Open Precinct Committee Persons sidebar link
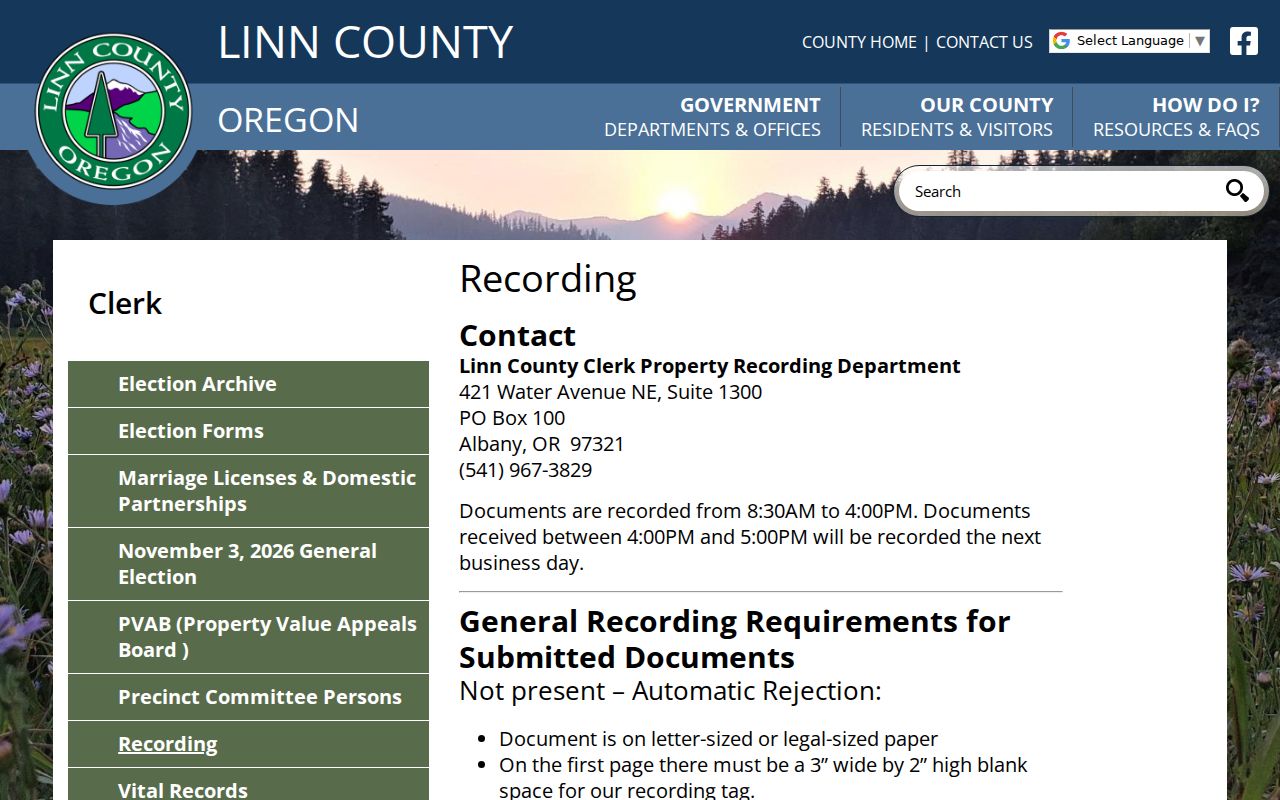This screenshot has height=800, width=1280. pyautogui.click(x=248, y=697)
